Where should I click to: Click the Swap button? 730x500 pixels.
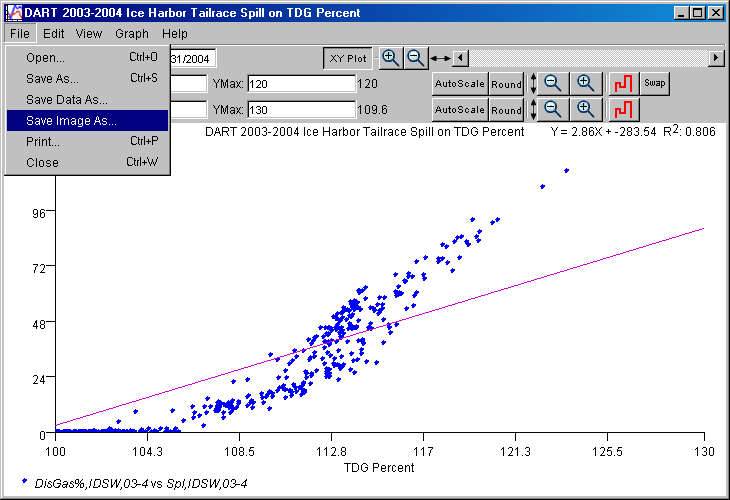[x=655, y=83]
